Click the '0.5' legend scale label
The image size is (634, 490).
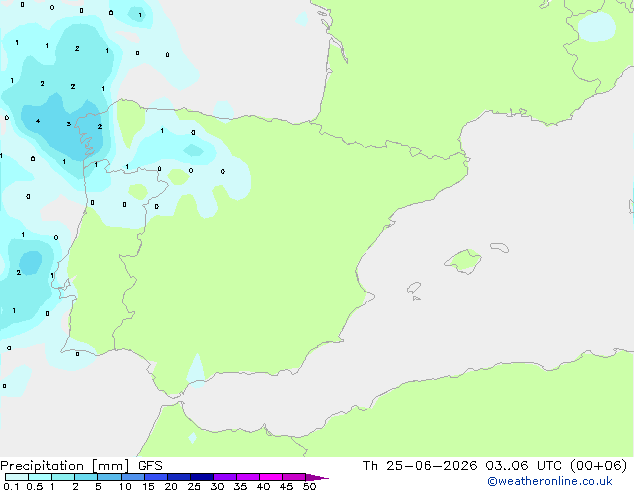coord(35,486)
